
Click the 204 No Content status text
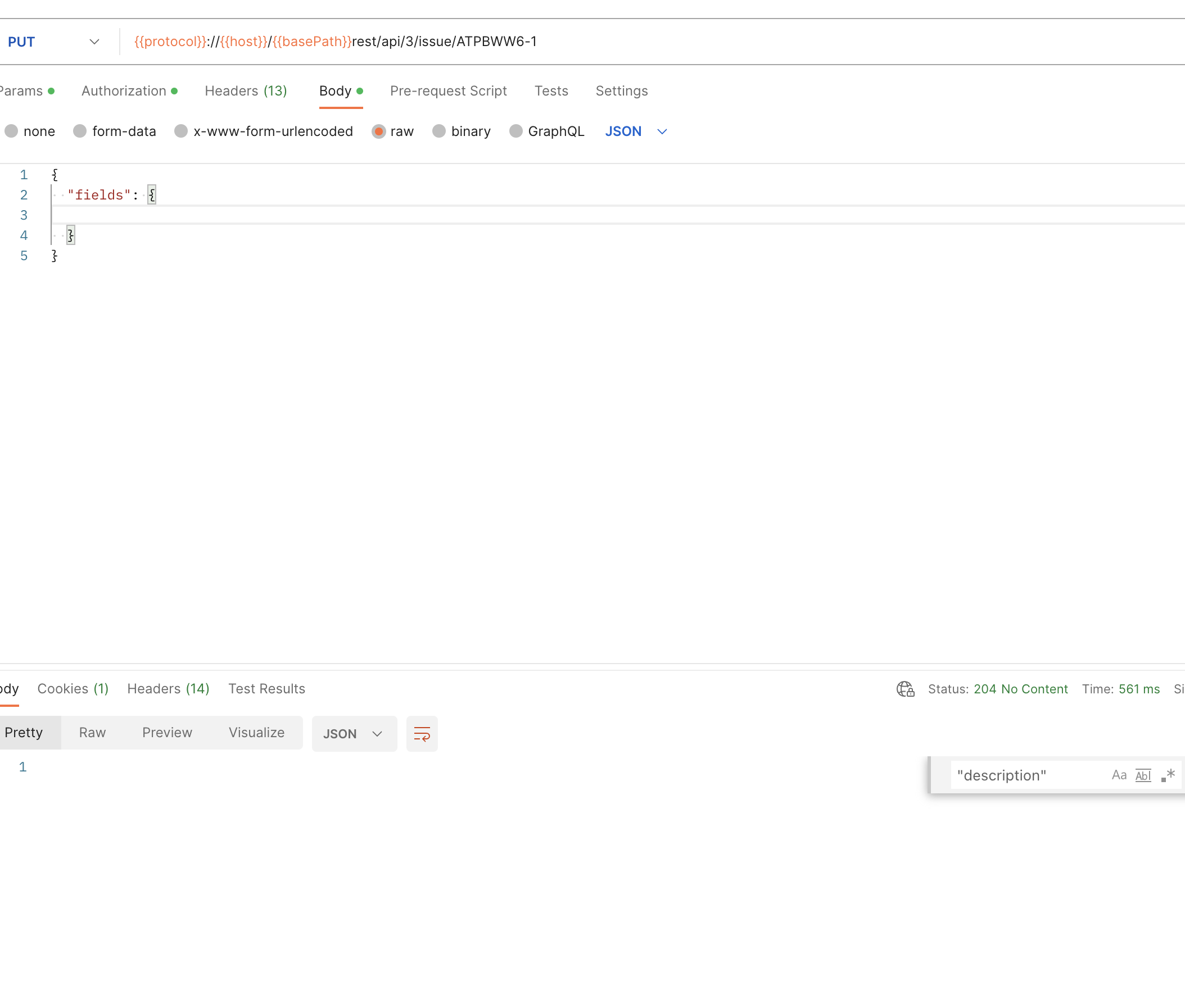[x=1020, y=689]
